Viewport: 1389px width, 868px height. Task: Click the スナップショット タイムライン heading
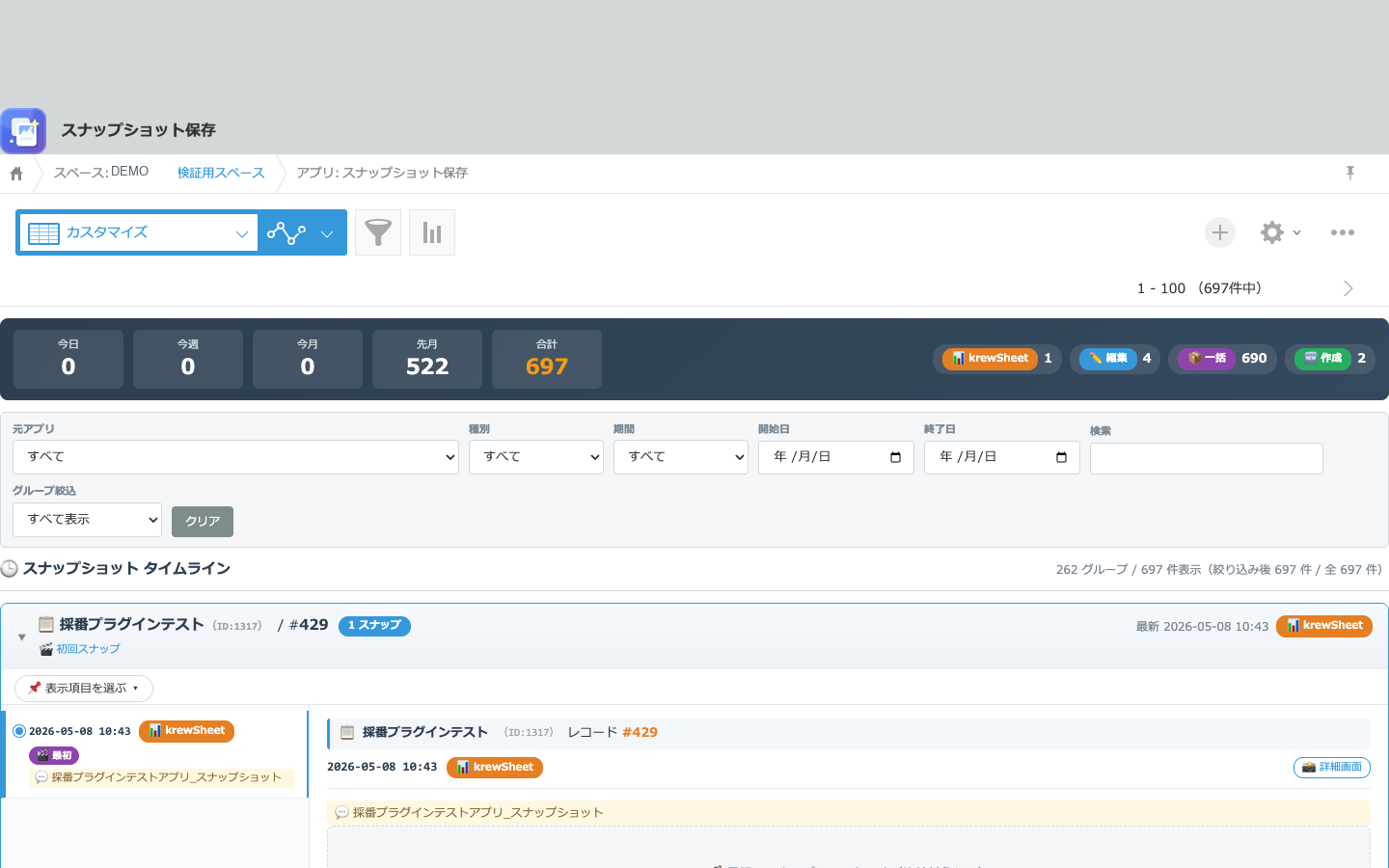click(125, 569)
